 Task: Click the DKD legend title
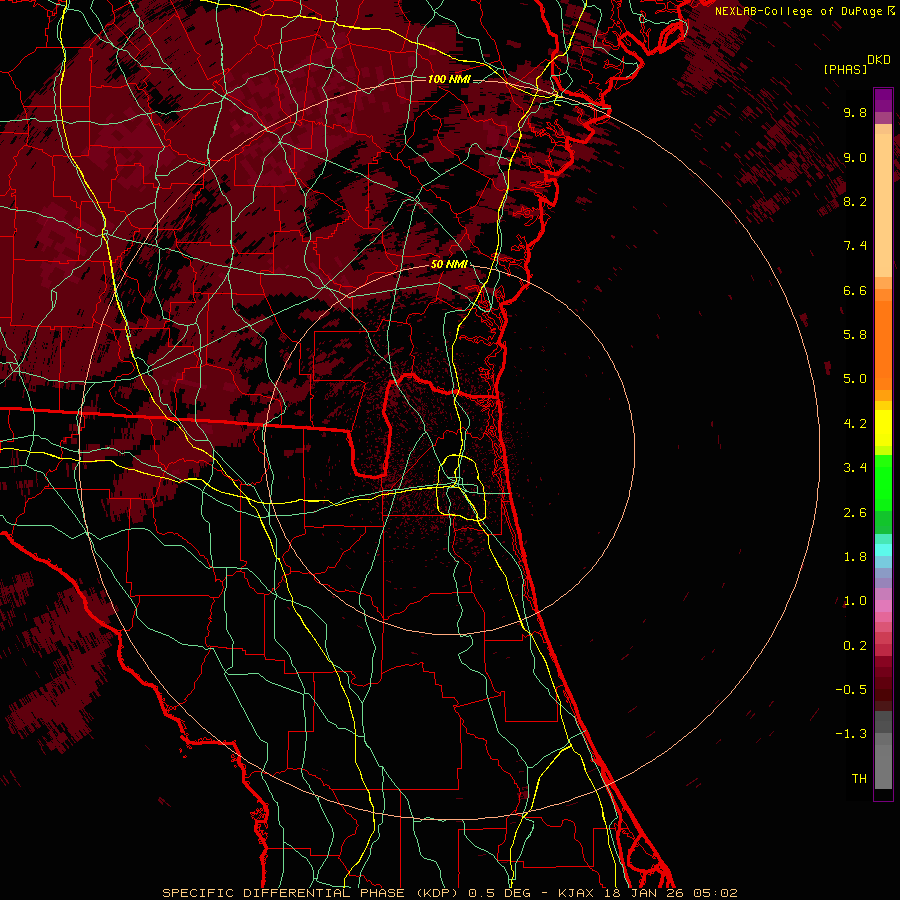[879, 60]
